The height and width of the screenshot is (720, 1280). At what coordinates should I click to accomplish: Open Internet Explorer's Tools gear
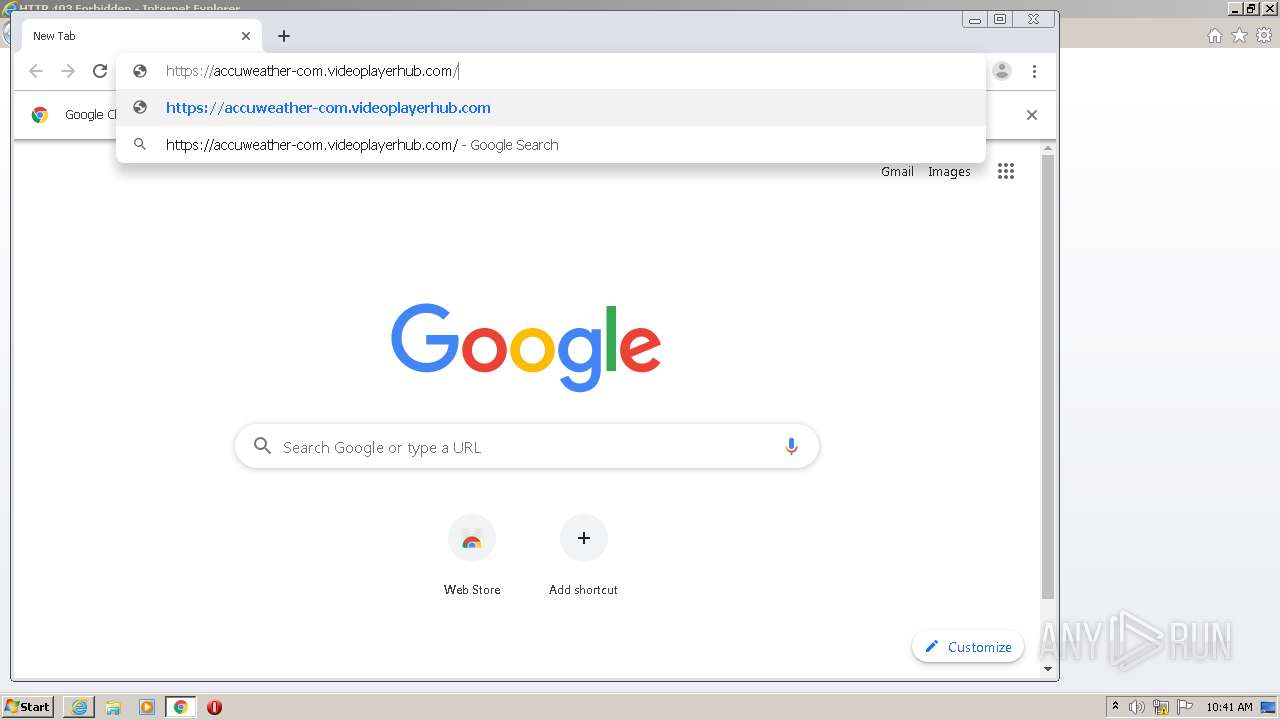point(1263,36)
